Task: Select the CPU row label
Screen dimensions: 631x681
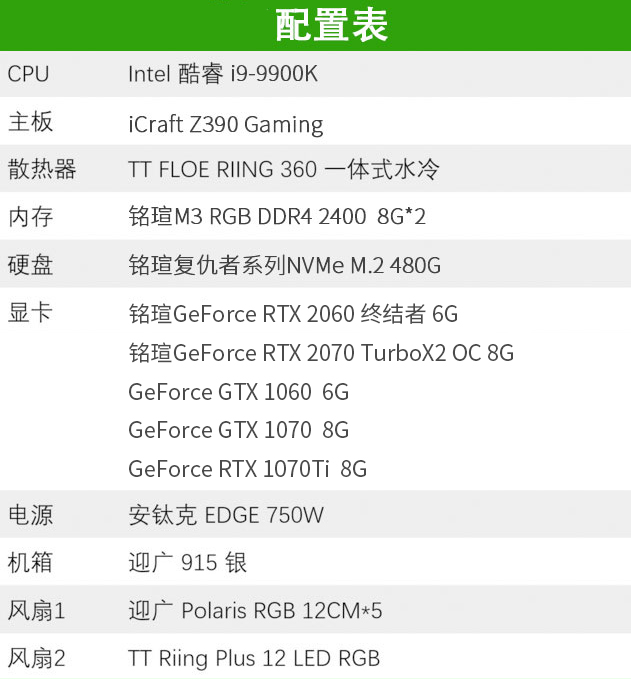Action: pos(28,74)
